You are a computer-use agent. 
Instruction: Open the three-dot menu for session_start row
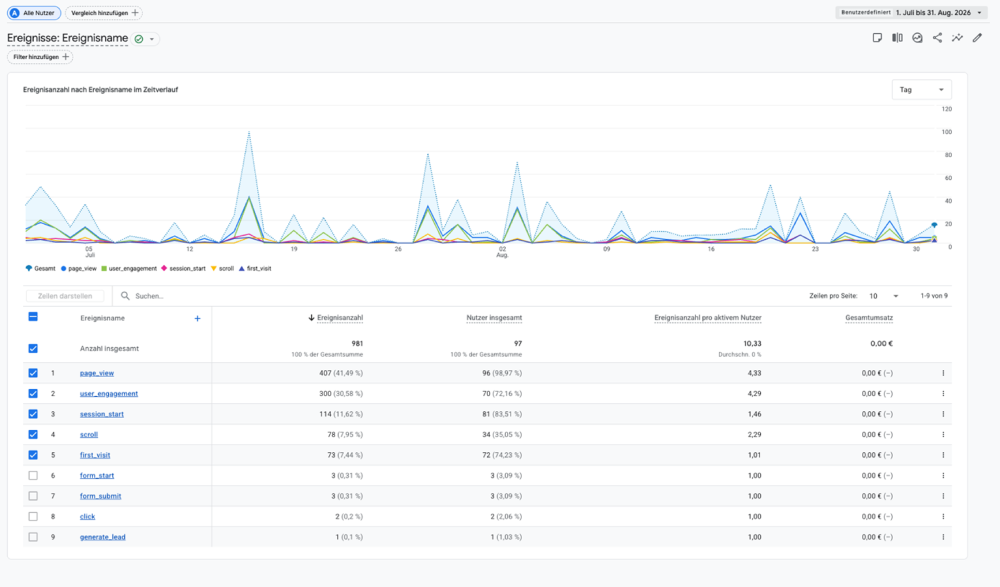point(943,414)
